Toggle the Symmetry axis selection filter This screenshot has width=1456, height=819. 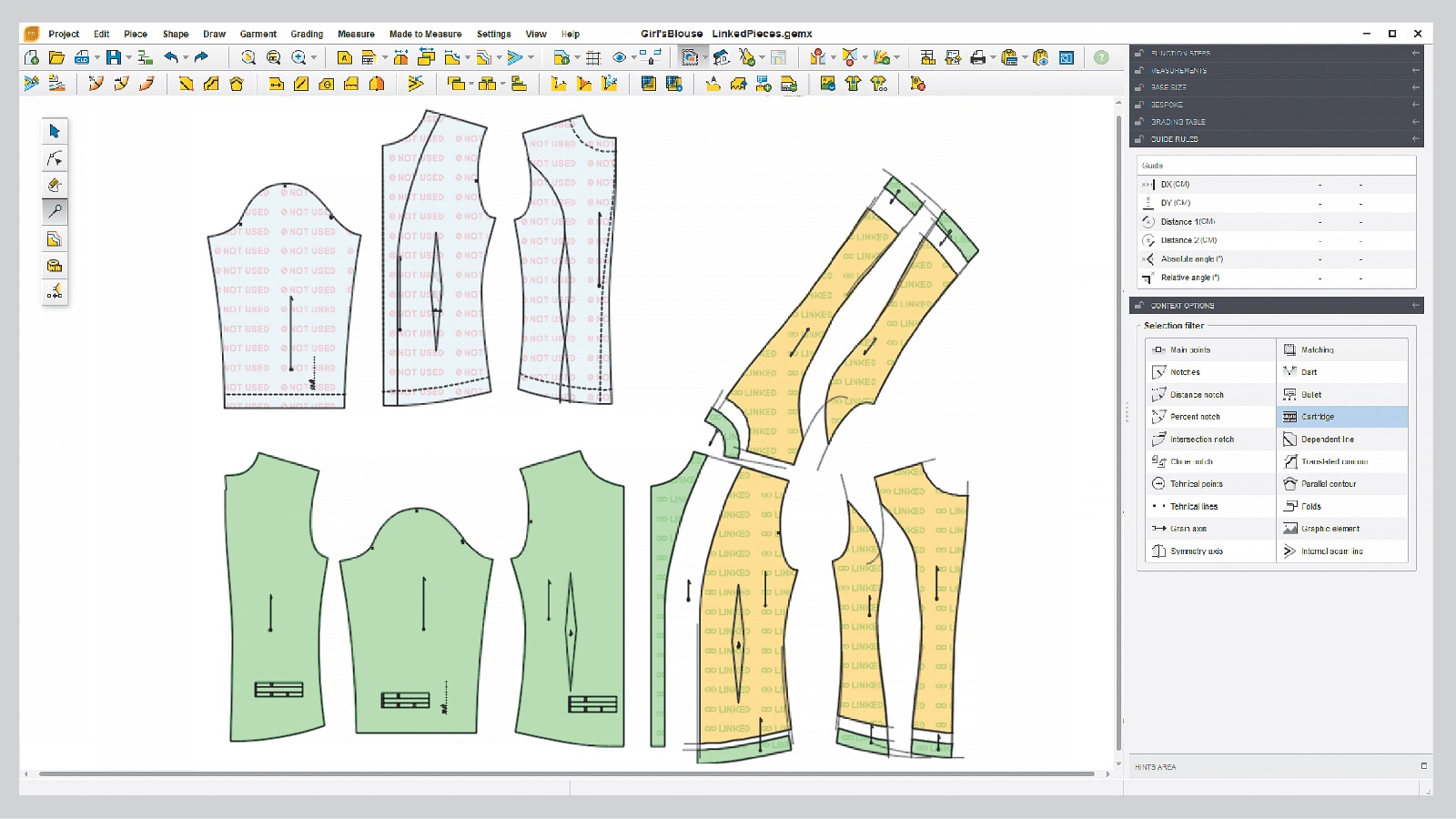1210,551
